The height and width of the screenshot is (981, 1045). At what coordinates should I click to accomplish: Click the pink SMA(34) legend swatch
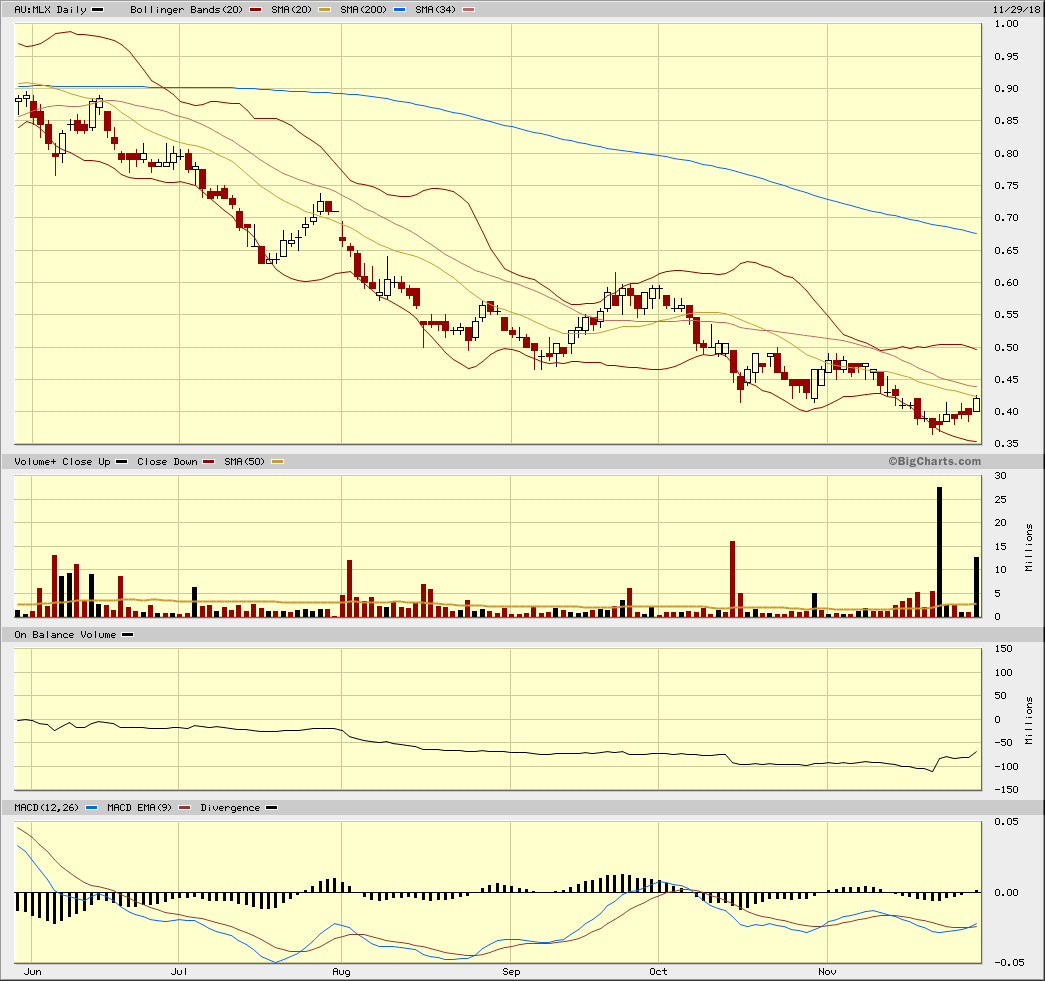[x=469, y=10]
